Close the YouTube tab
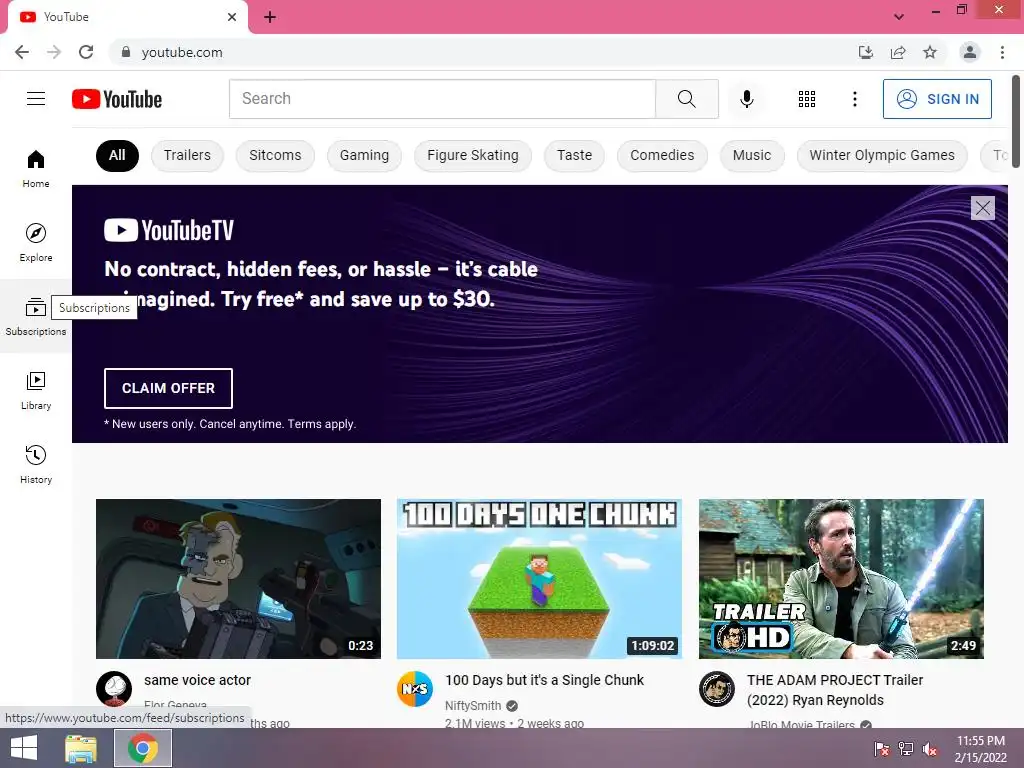Viewport: 1024px width, 768px height. point(232,17)
